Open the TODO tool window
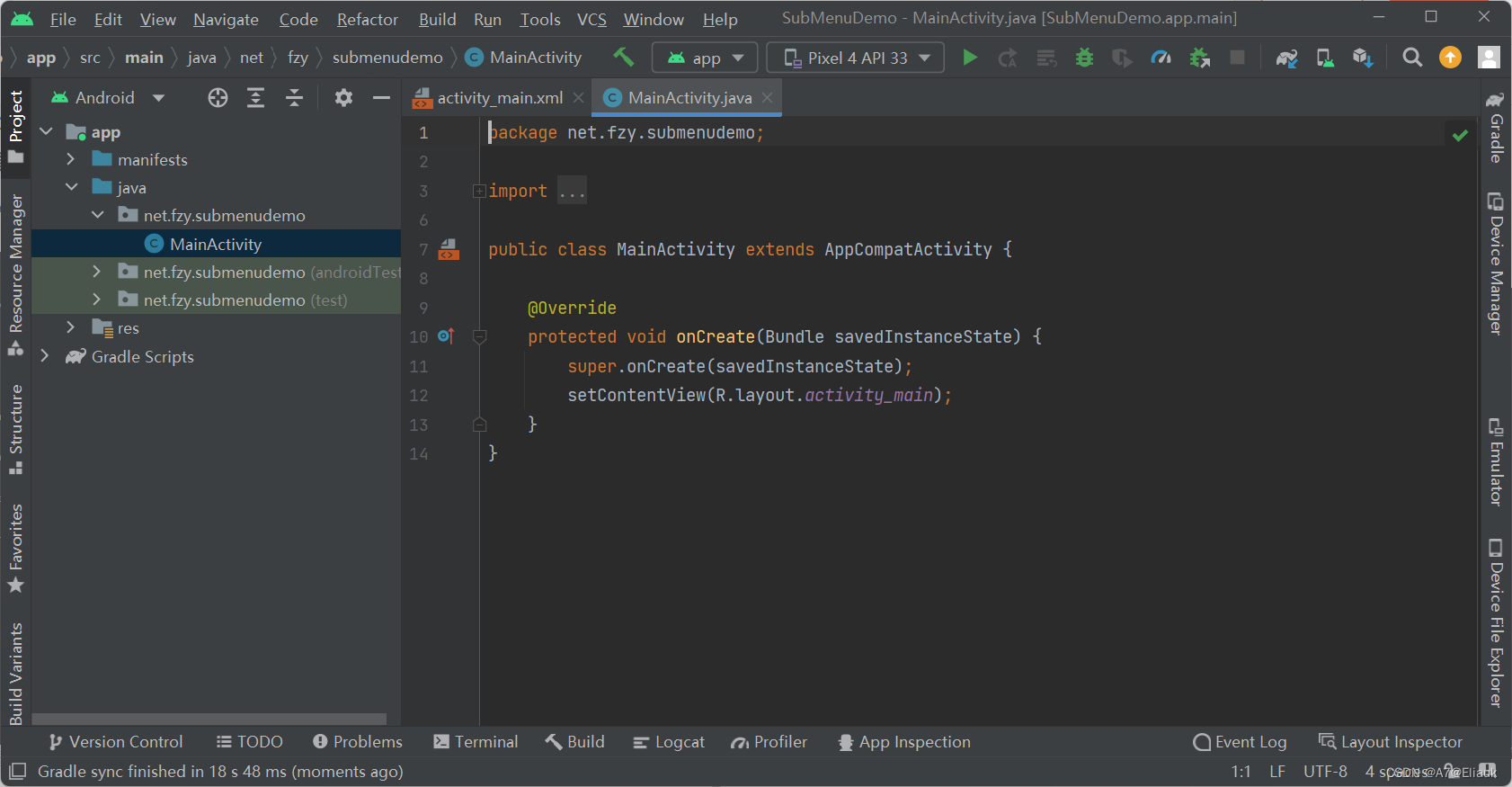Viewport: 1512px width, 787px height. click(250, 742)
